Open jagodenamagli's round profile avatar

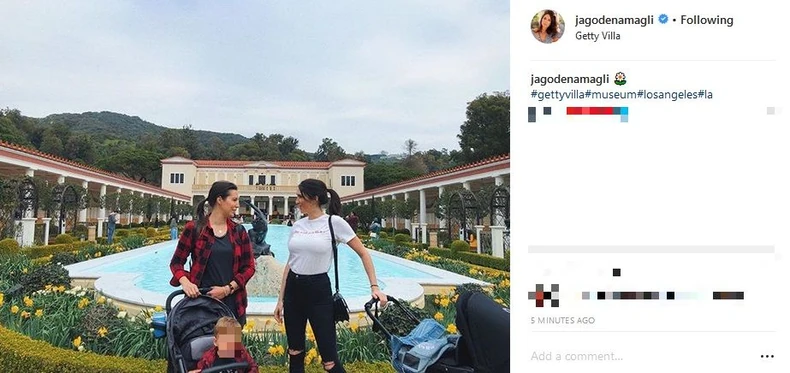pyautogui.click(x=547, y=26)
